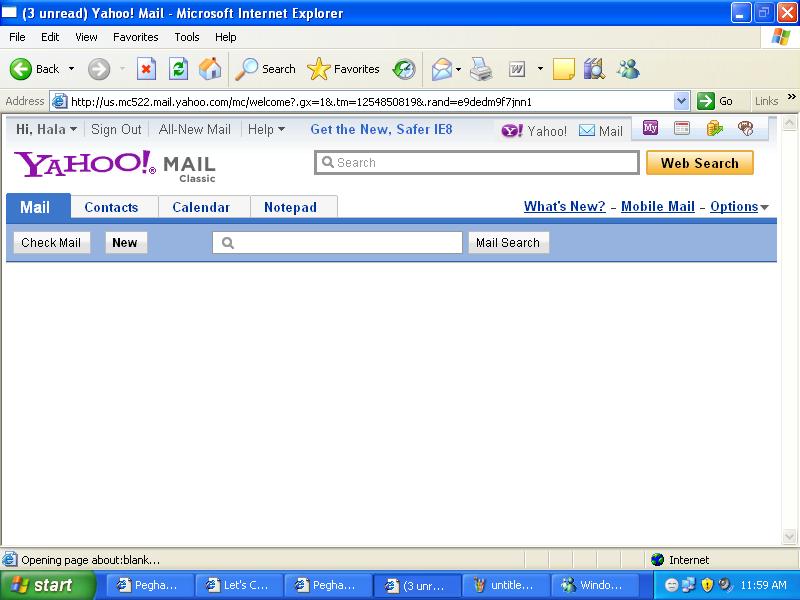Switch to the Calendar tab
Screen dimensions: 800x600
point(201,207)
